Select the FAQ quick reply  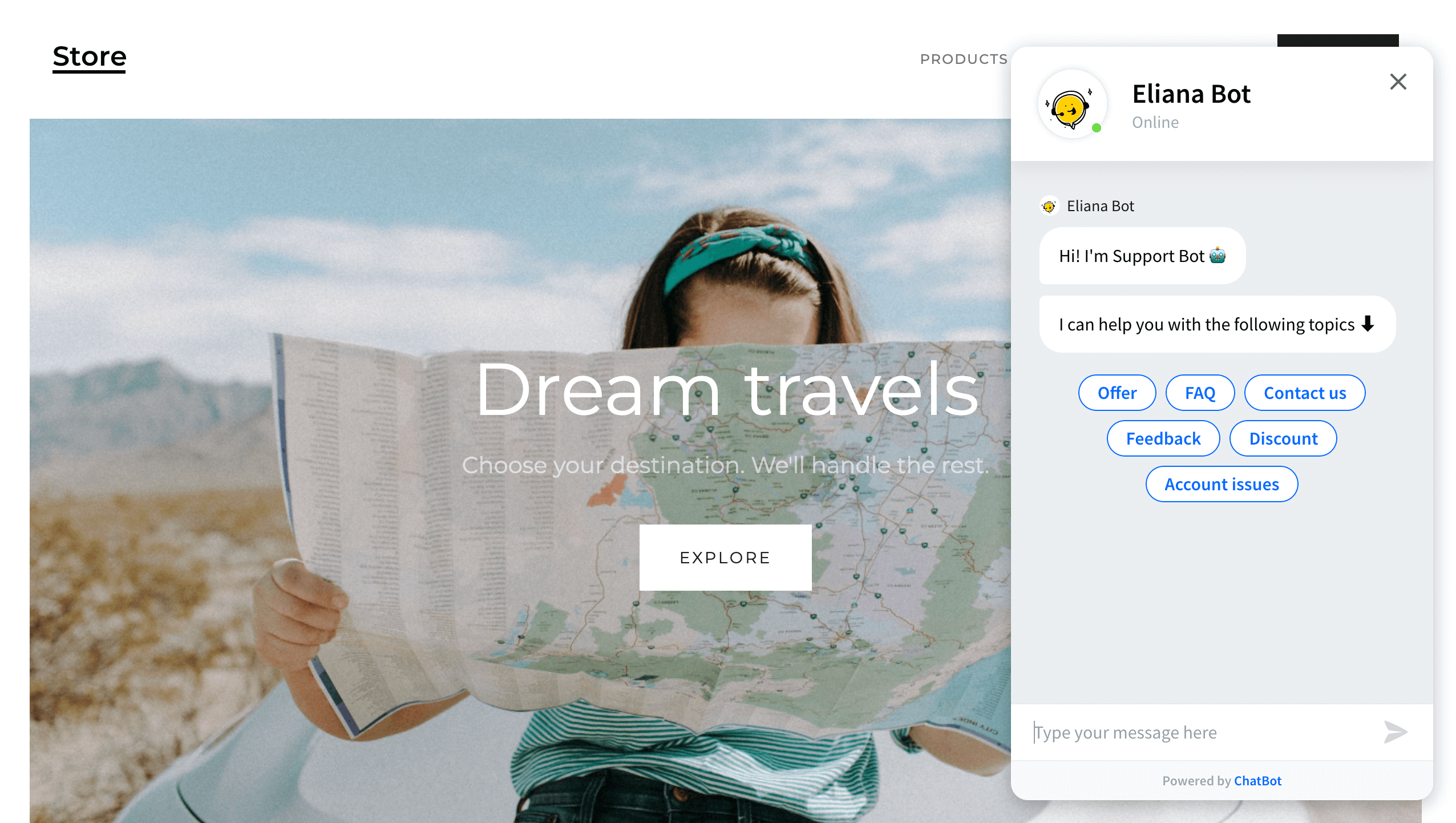(1200, 393)
